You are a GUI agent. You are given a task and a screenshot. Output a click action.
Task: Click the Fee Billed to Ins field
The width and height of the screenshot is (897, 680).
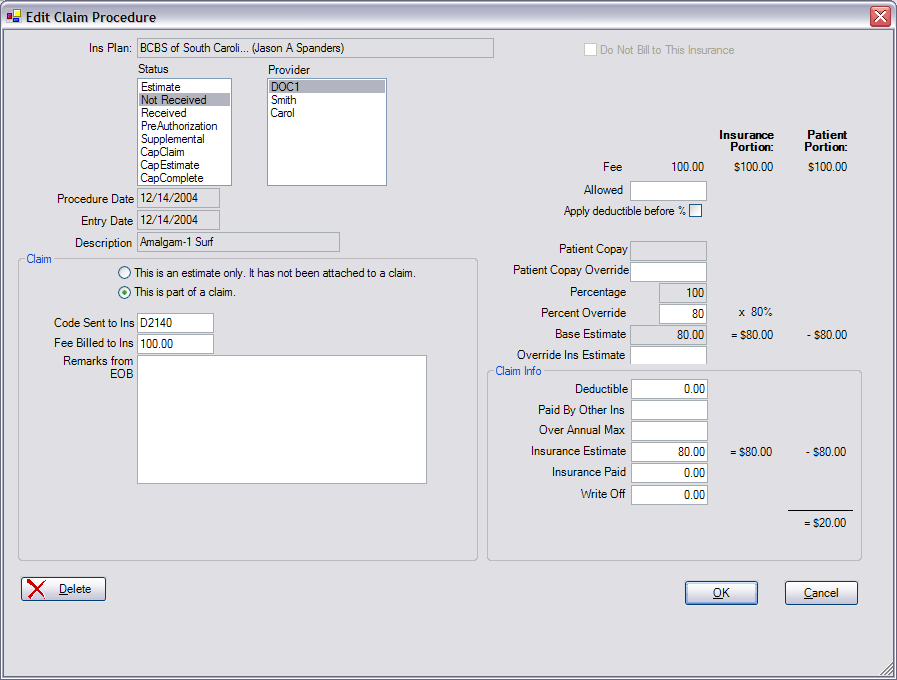pos(175,344)
